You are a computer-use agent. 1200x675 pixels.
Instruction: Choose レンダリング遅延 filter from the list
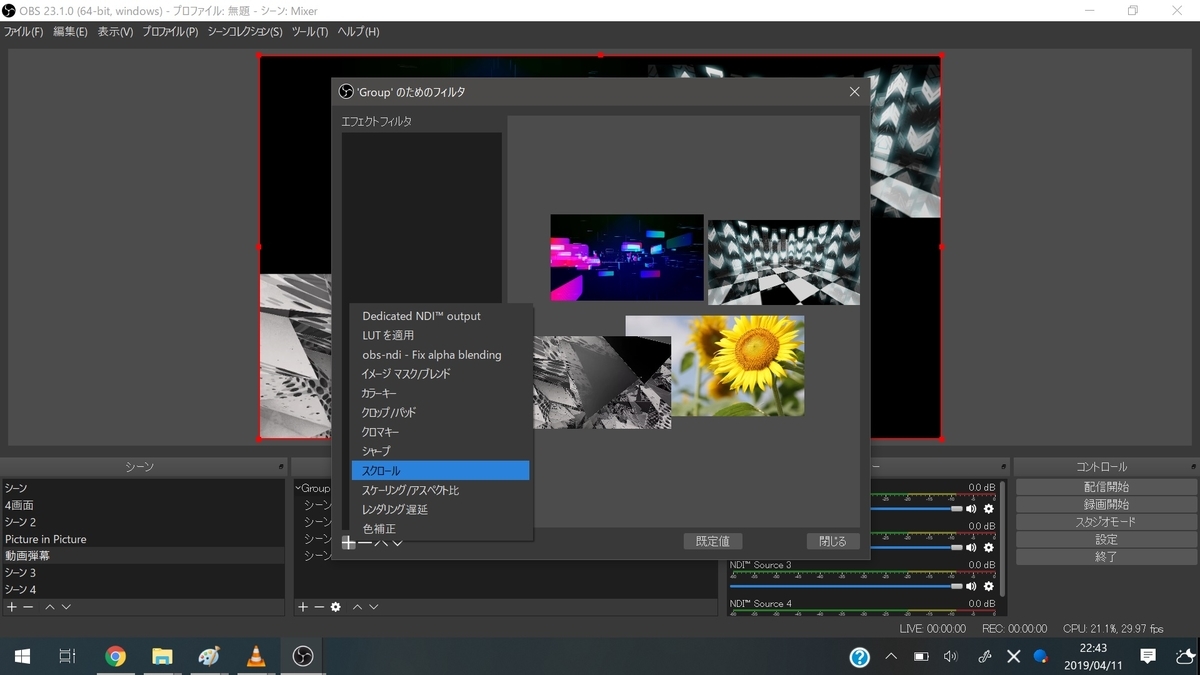click(440, 510)
